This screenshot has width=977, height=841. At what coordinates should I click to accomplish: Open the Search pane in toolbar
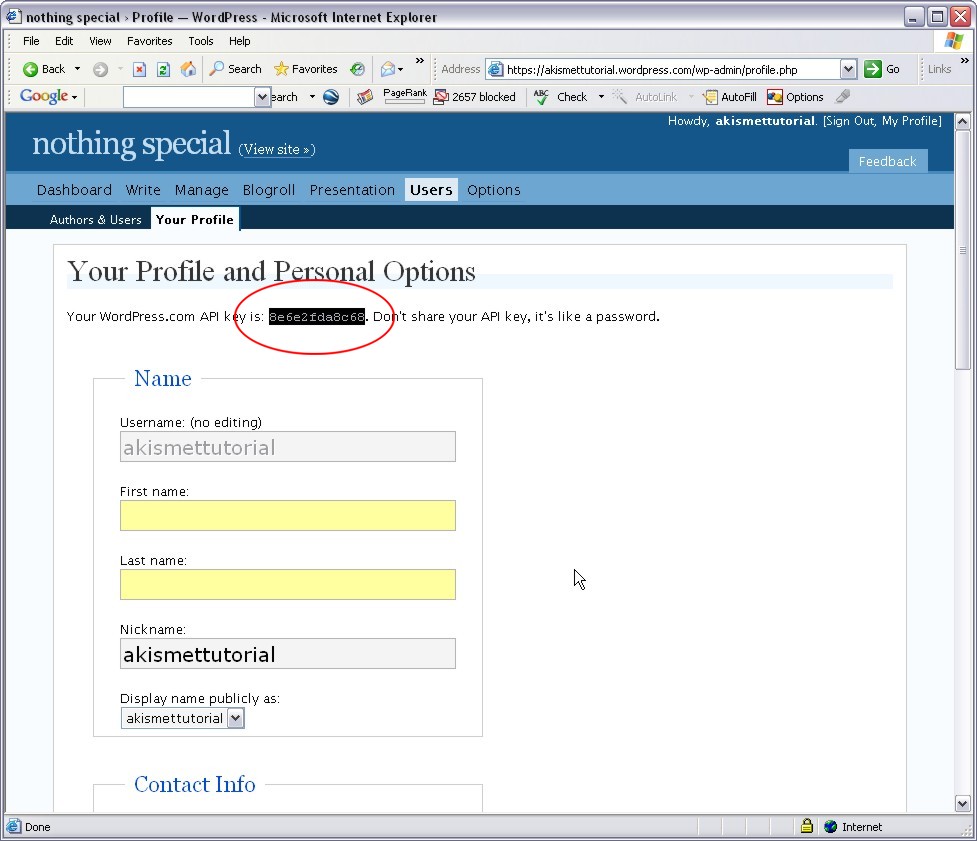(235, 69)
